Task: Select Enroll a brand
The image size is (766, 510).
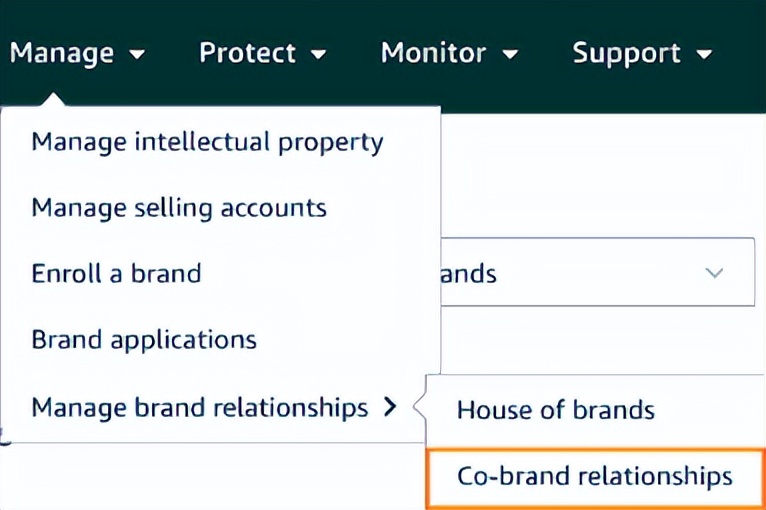Action: tap(116, 273)
